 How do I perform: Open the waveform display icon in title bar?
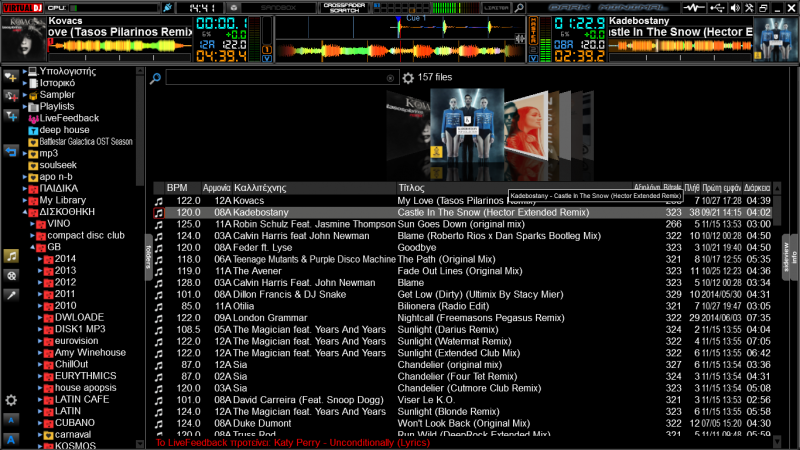coord(693,8)
